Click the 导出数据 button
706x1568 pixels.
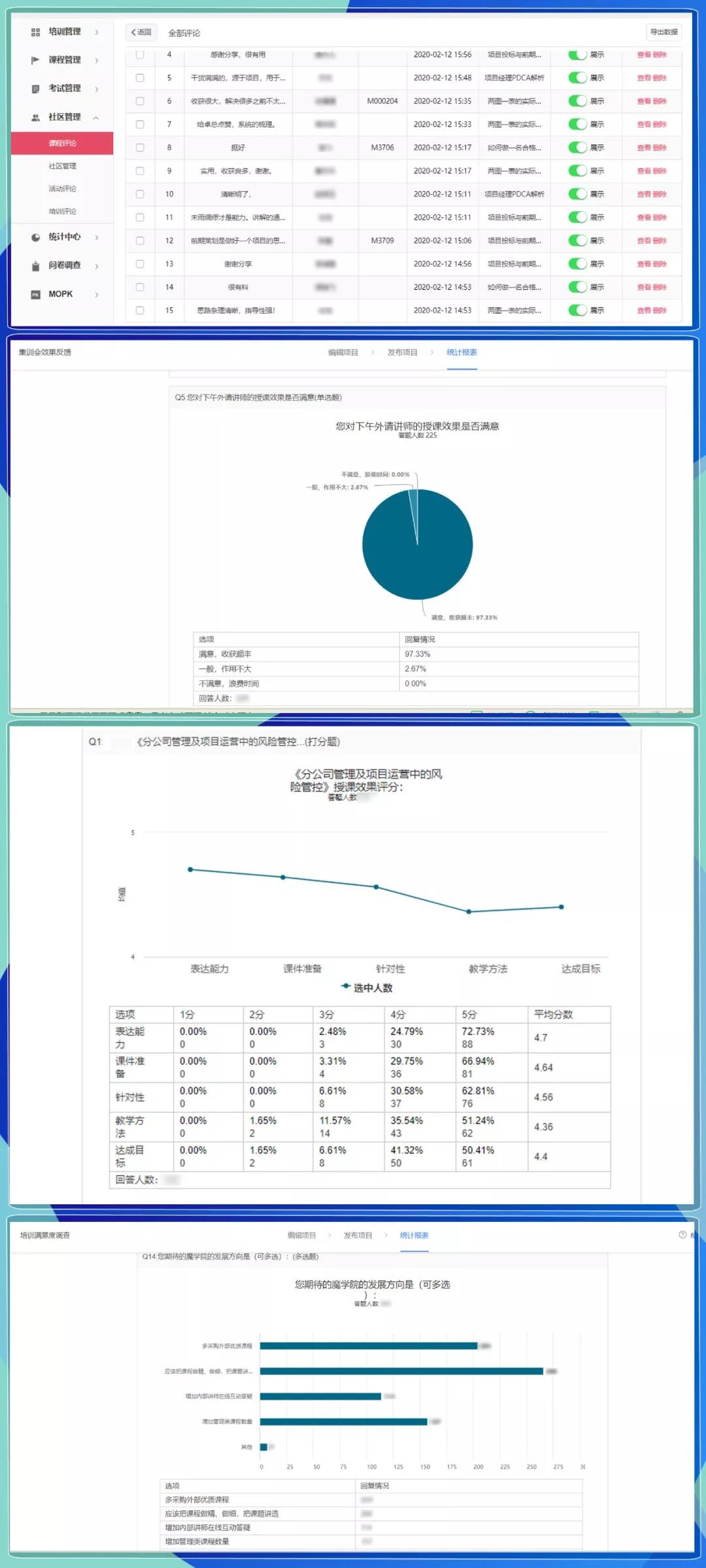(664, 32)
